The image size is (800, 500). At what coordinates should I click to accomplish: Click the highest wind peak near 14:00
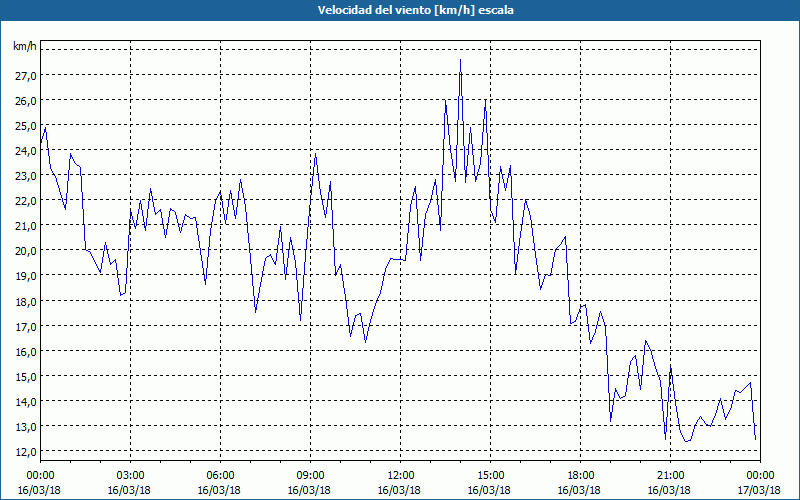tap(460, 60)
